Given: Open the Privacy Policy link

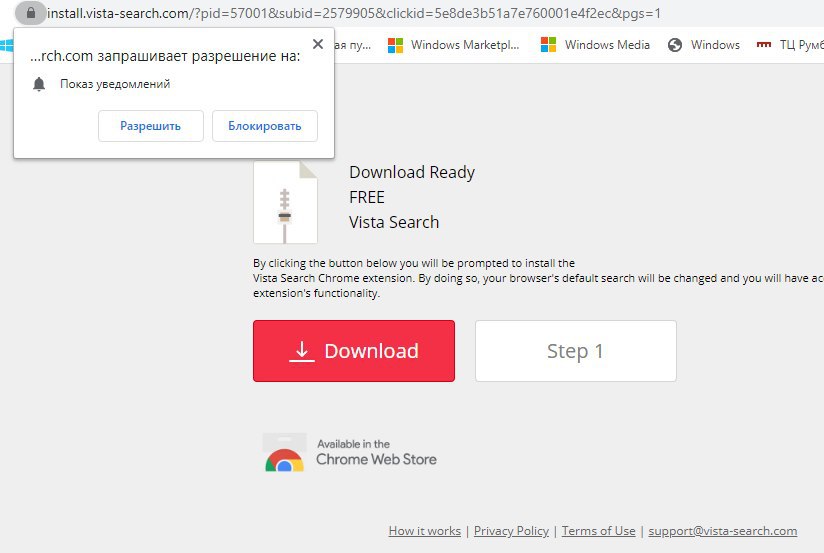Looking at the screenshot, I should point(511,531).
